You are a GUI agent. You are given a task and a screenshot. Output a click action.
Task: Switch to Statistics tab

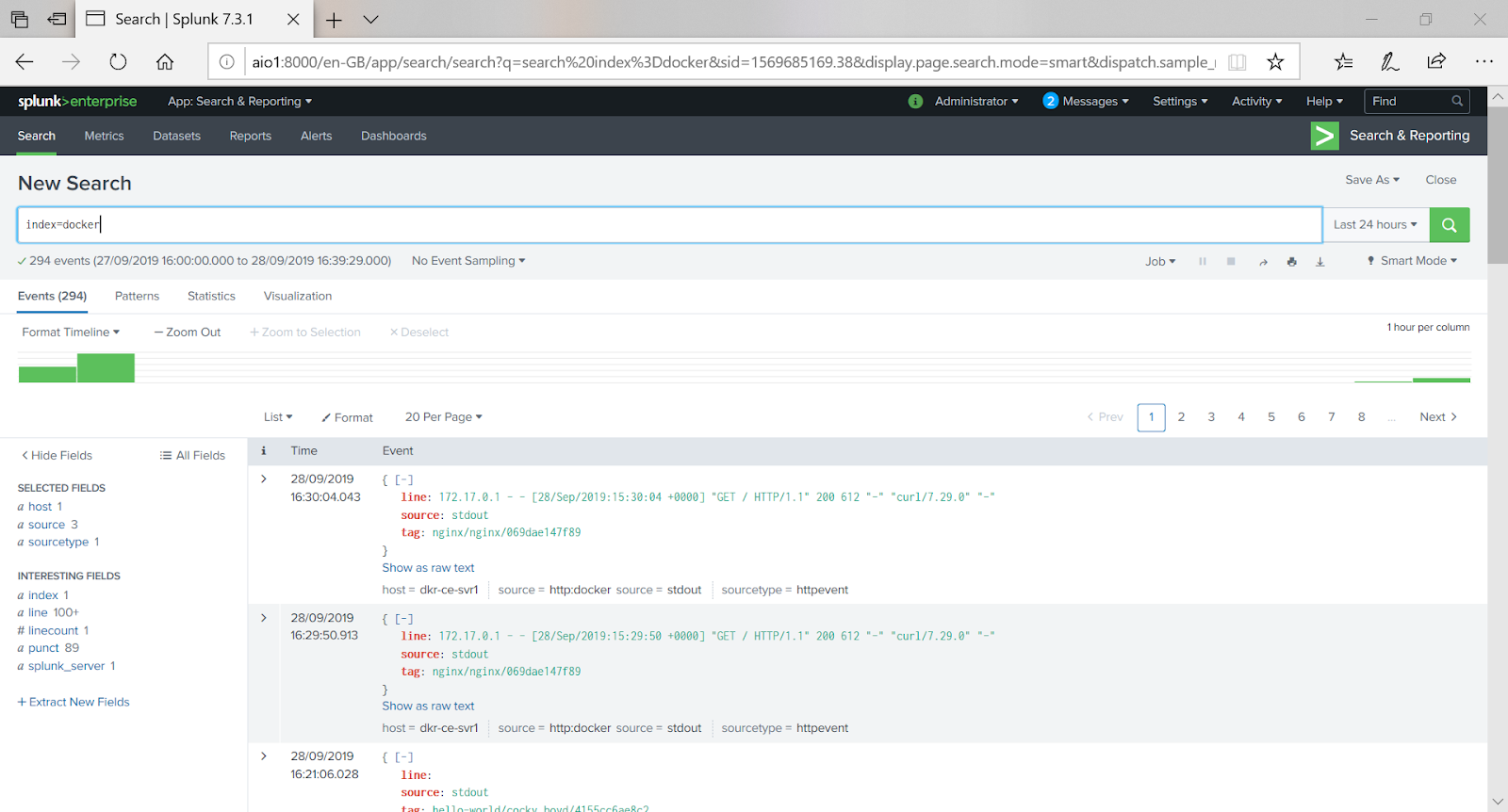[211, 296]
